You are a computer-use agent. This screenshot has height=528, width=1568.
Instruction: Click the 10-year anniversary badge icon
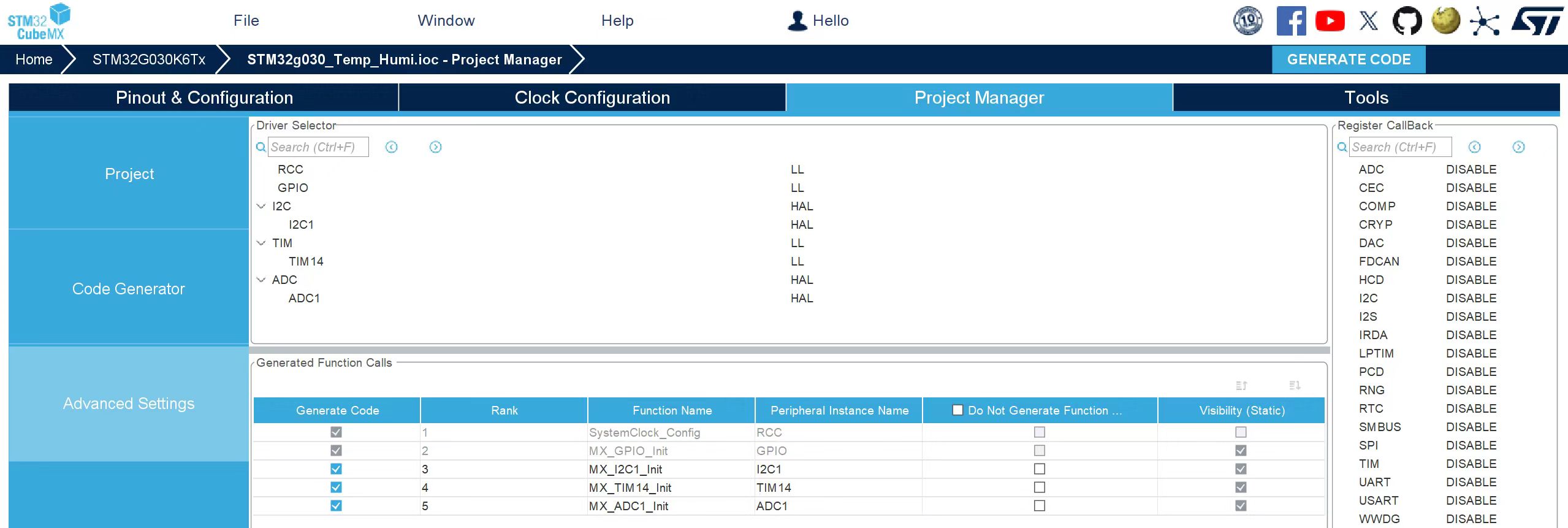click(1248, 21)
